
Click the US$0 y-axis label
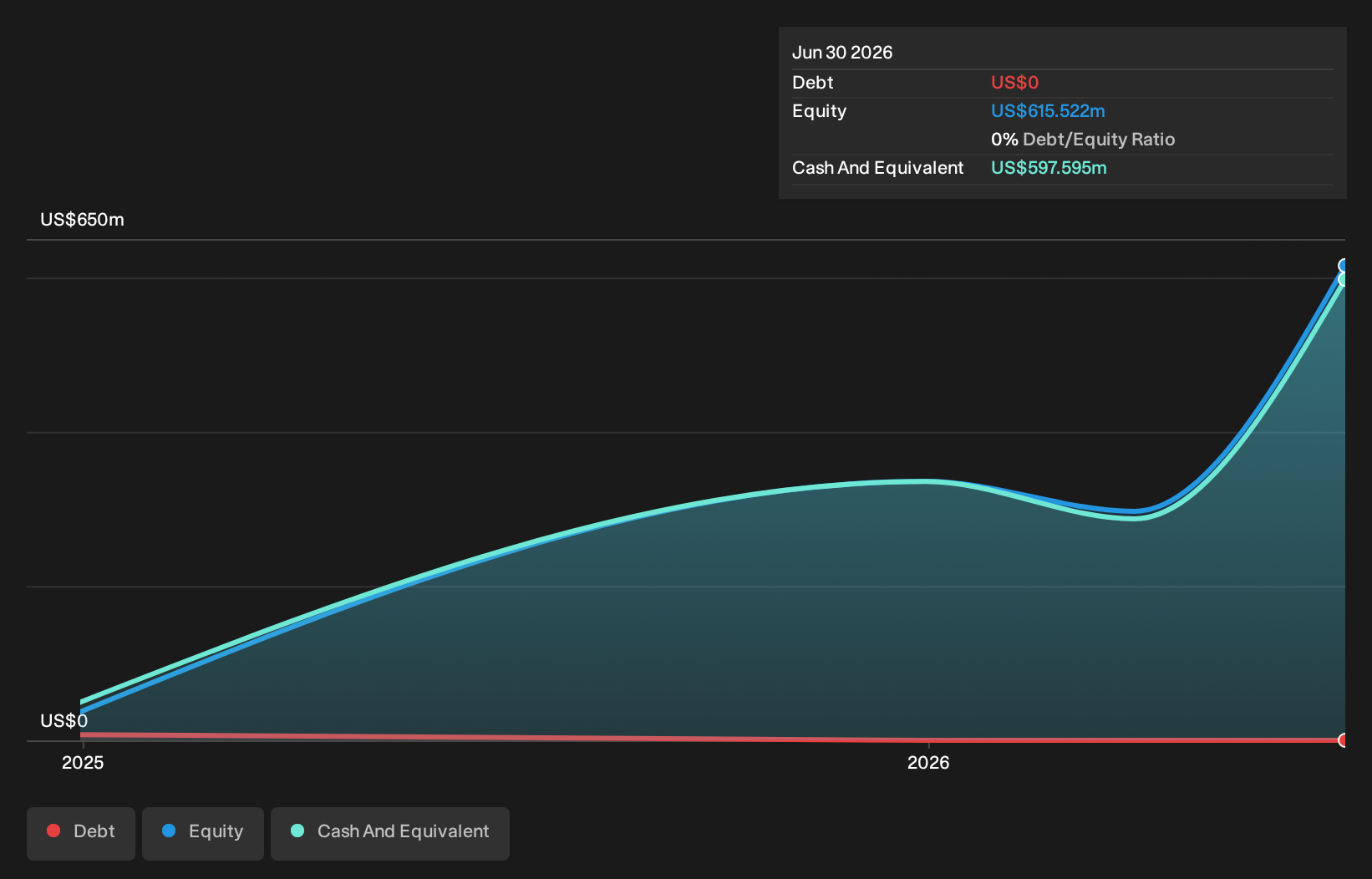64,721
